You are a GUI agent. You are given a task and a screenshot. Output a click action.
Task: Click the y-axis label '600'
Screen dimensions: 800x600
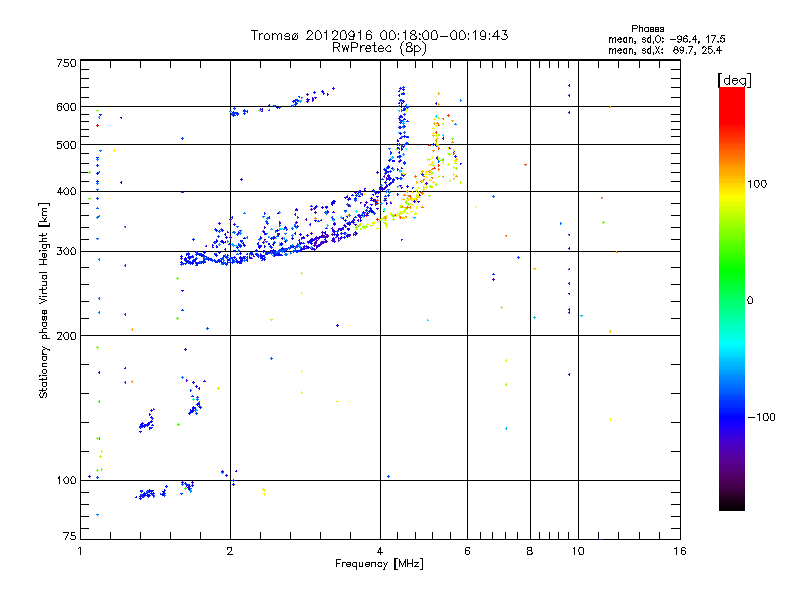[66, 107]
